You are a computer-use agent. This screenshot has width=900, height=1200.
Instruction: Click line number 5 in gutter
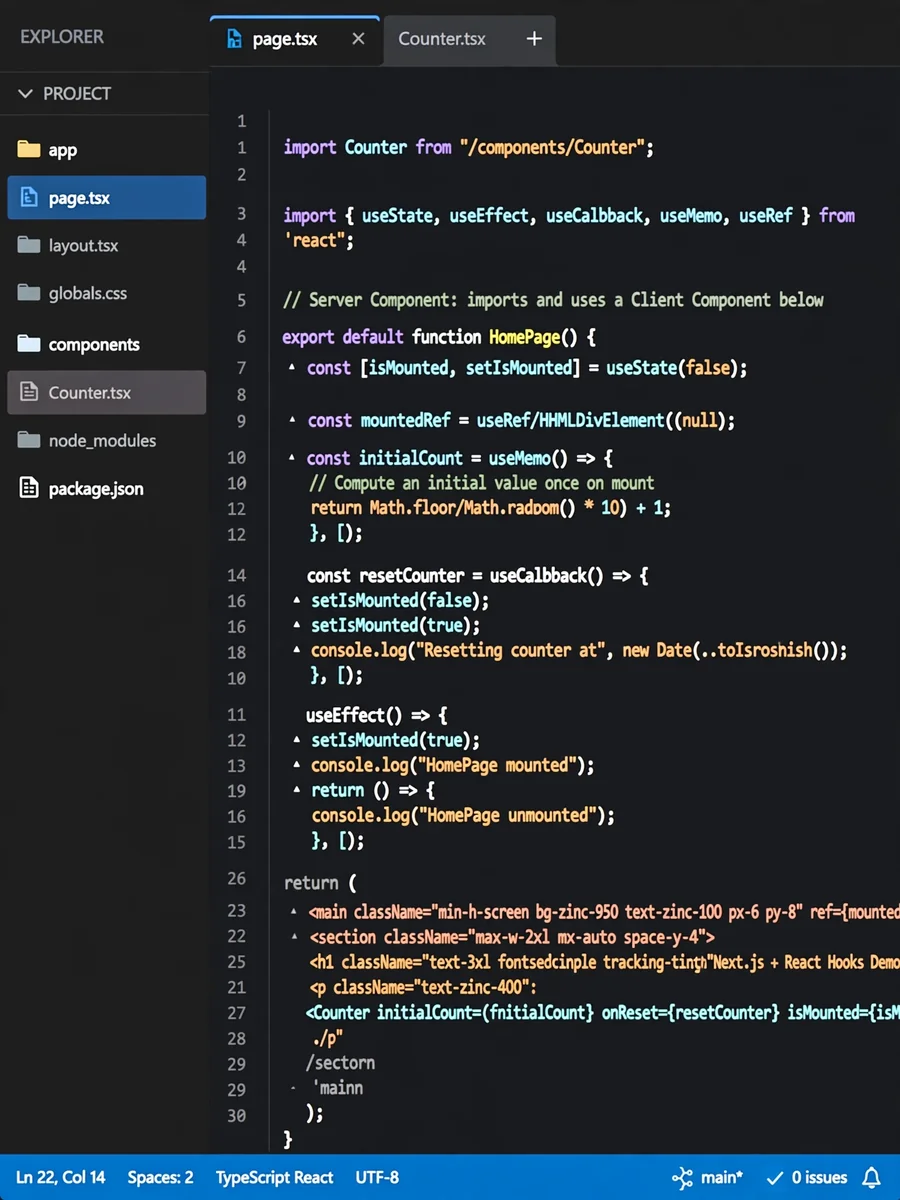click(x=241, y=300)
